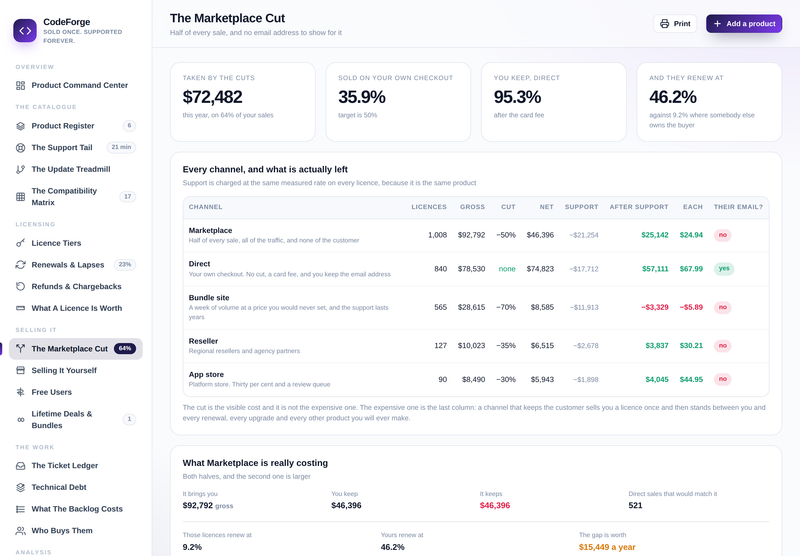The image size is (800, 556).
Task: Click the Backlog Costs list icon
Action: [20, 509]
